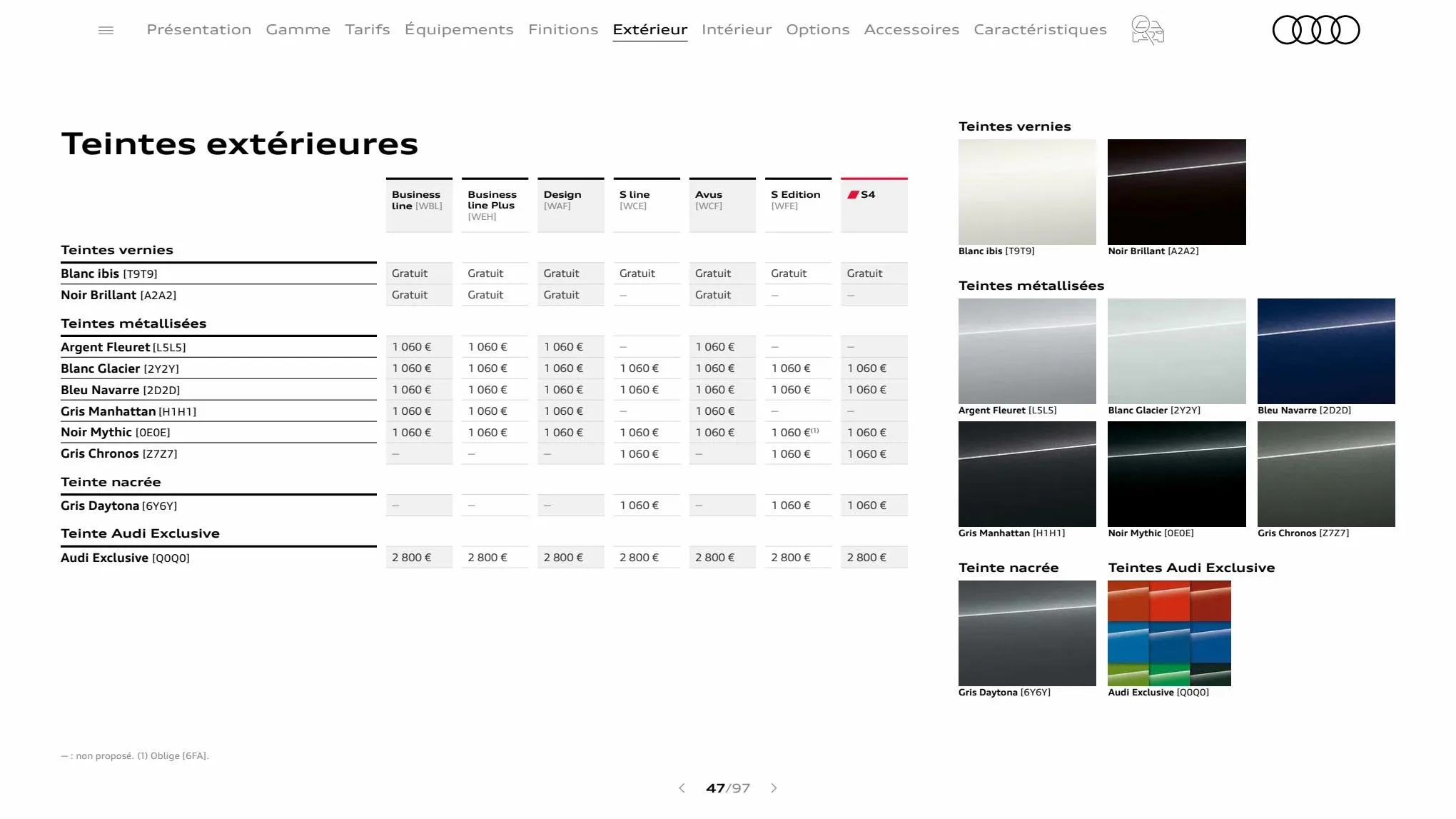Click the Argent Fleuret [L5L5] row label
The width and height of the screenshot is (1456, 819).
[x=123, y=347]
